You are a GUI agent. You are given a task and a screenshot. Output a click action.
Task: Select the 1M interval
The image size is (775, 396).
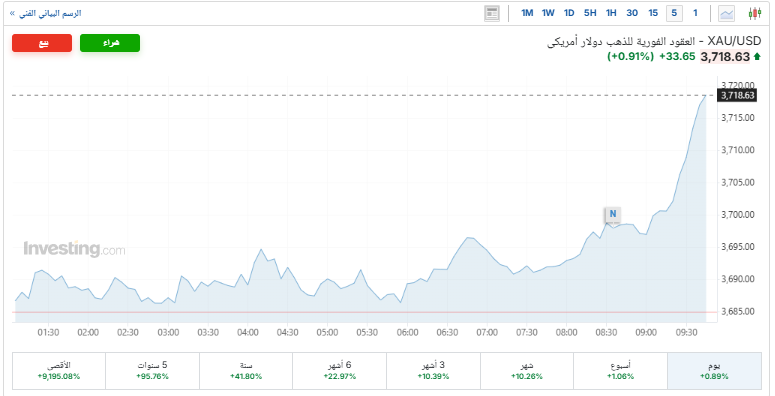[527, 13]
